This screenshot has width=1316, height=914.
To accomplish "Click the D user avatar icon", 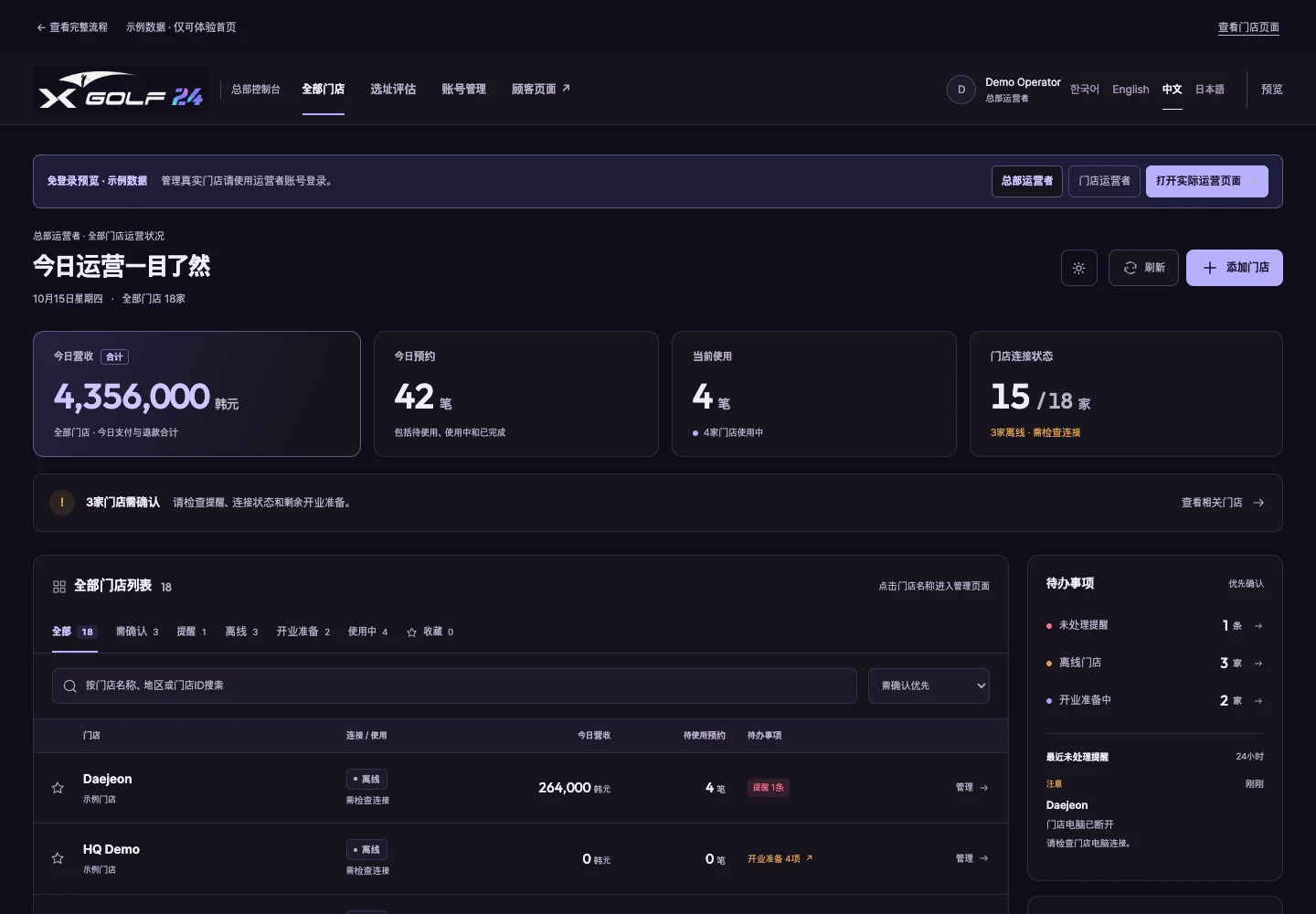I will coord(961,90).
